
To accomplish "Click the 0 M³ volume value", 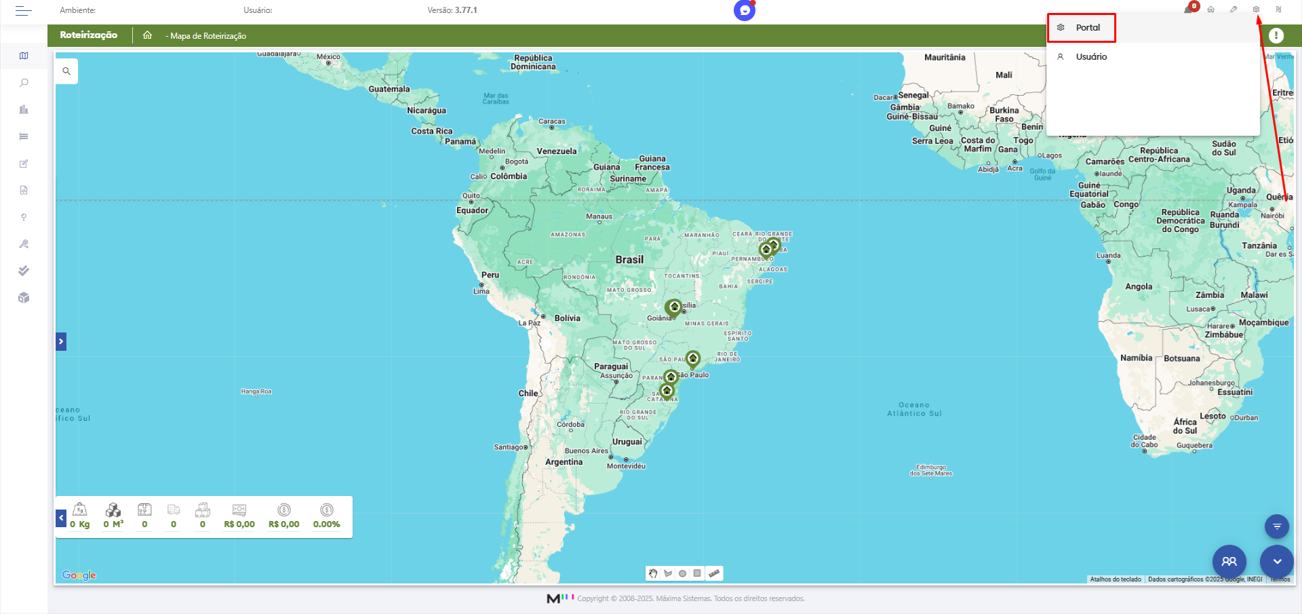I will coord(113,524).
